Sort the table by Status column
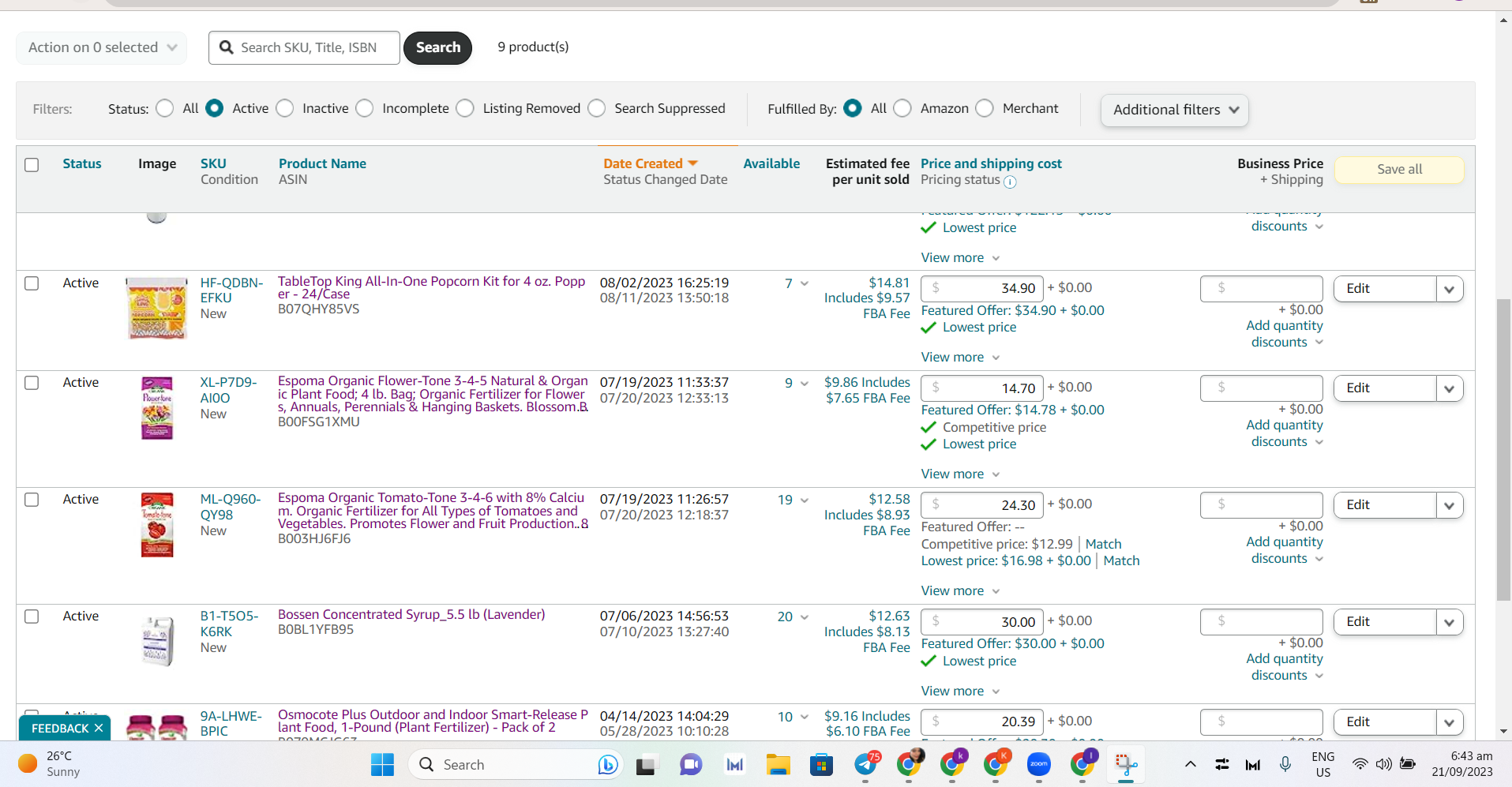The width and height of the screenshot is (1512, 787). pos(82,163)
